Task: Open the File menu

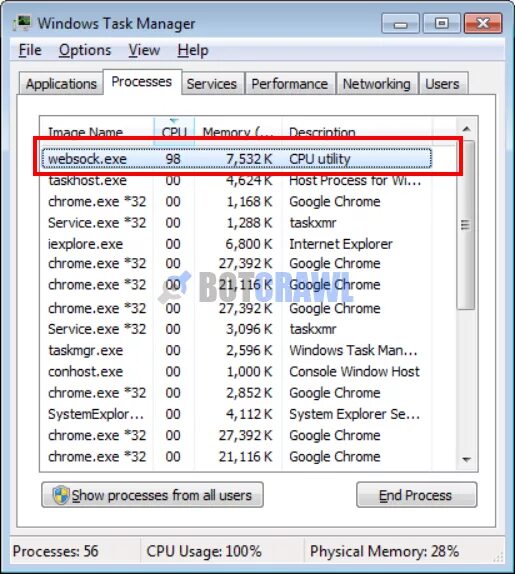Action: pos(30,50)
